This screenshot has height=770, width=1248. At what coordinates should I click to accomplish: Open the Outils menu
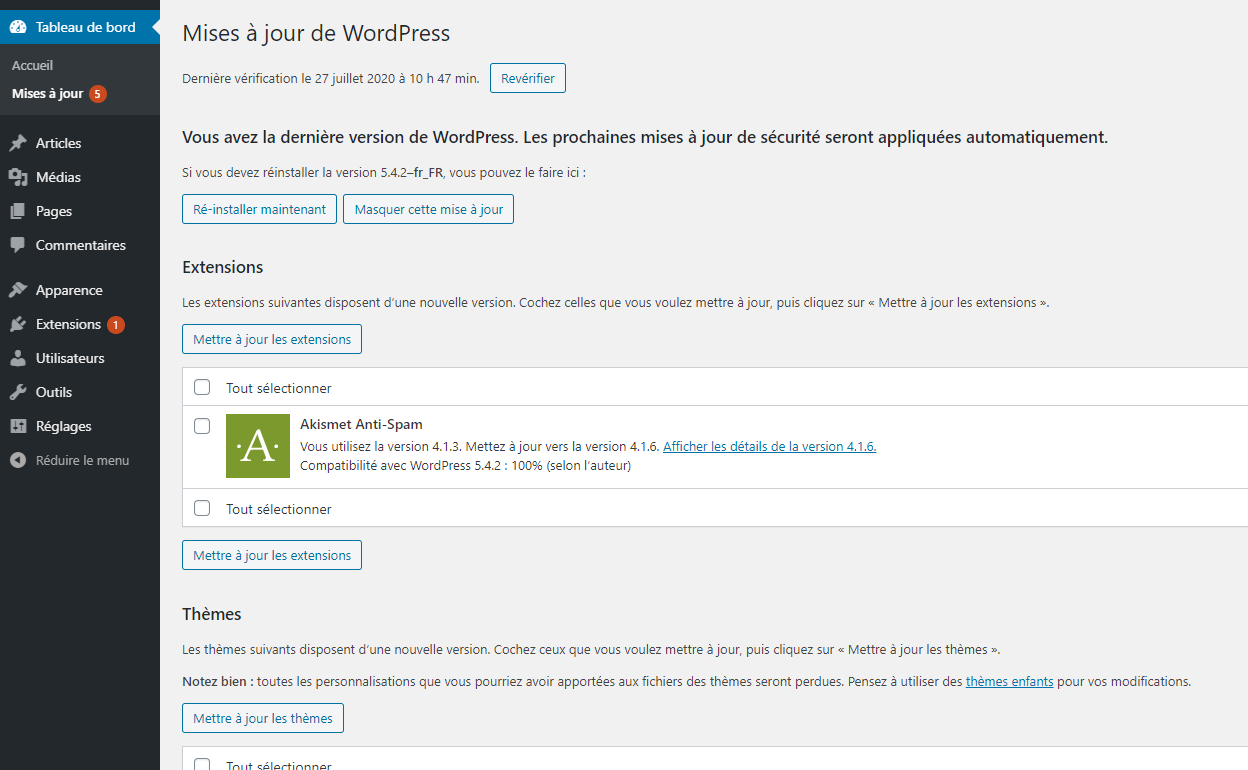pyautogui.click(x=80, y=392)
